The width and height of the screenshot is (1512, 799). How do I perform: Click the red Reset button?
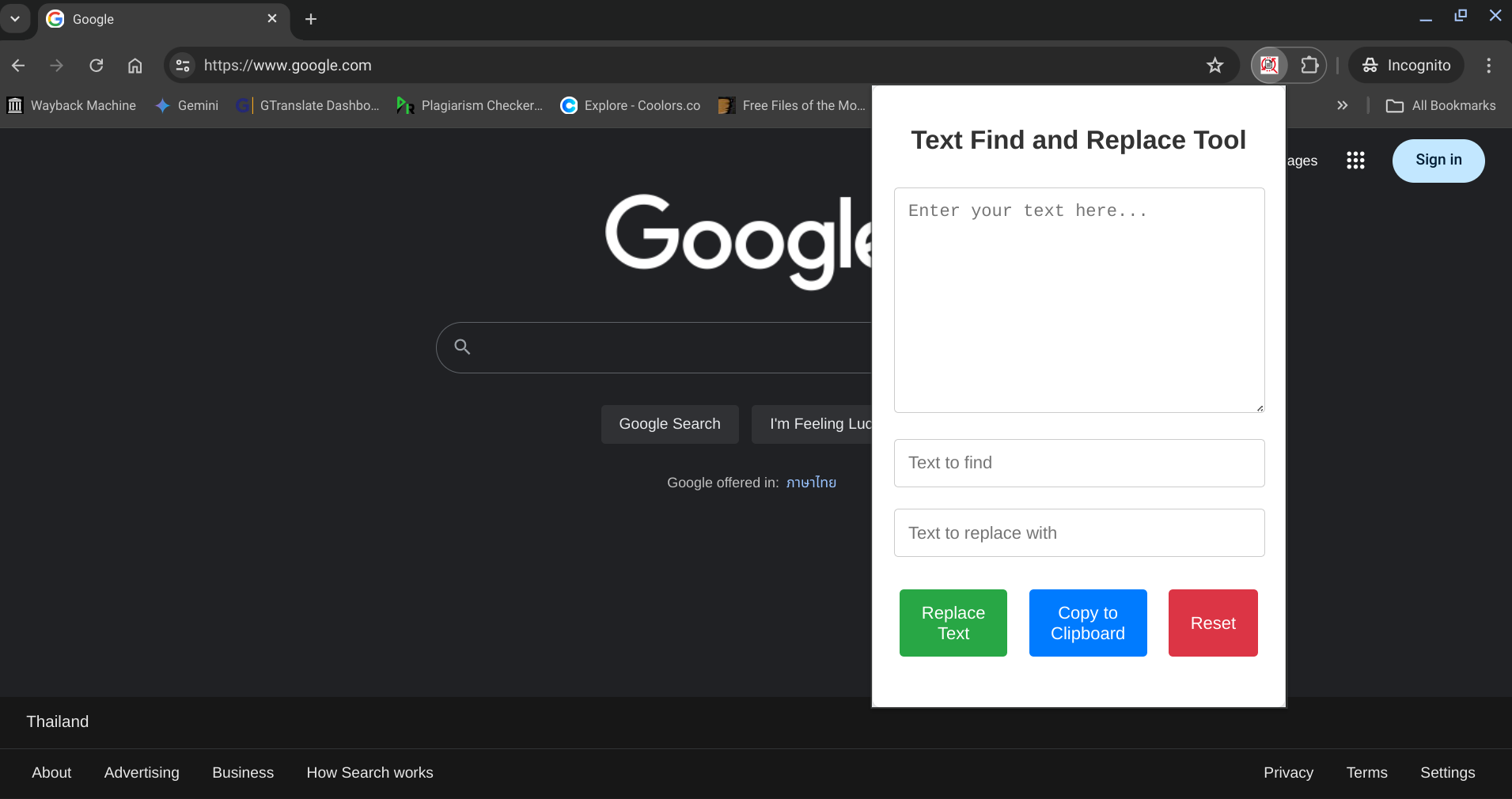click(1213, 623)
